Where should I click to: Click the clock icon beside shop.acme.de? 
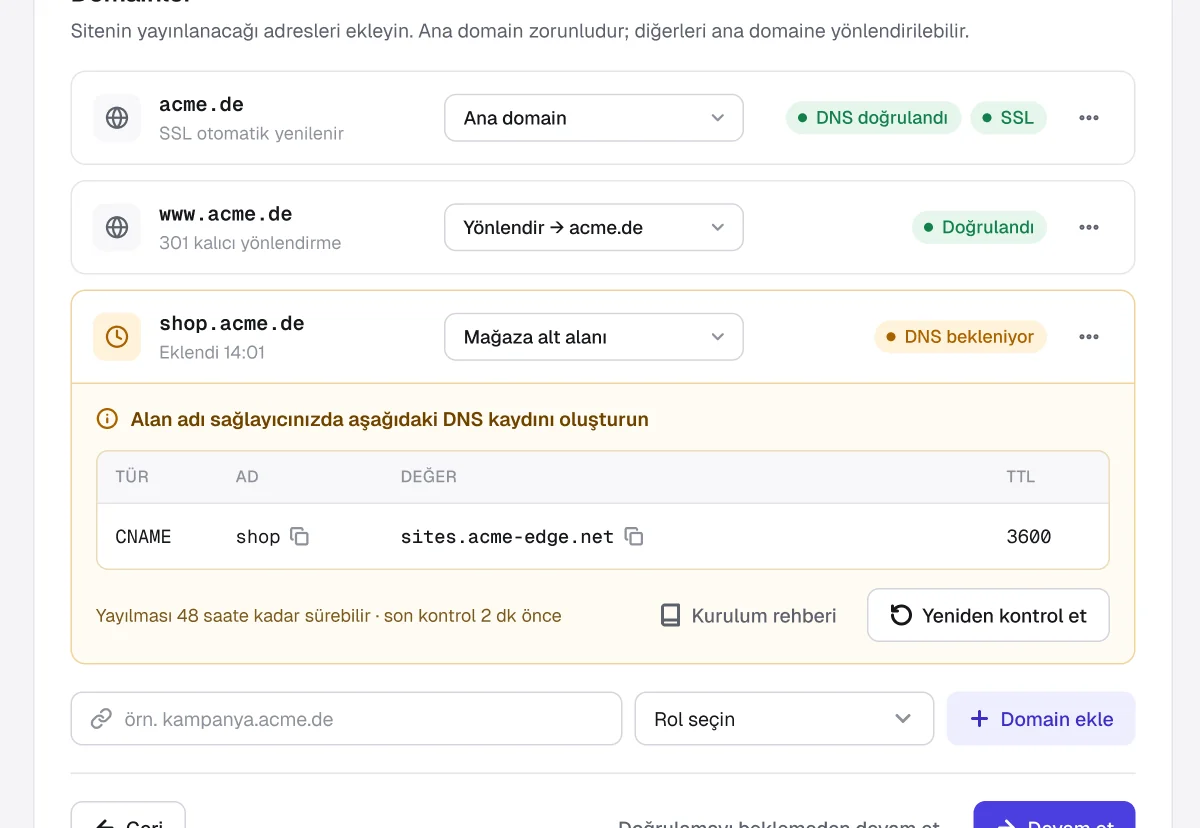tap(117, 337)
